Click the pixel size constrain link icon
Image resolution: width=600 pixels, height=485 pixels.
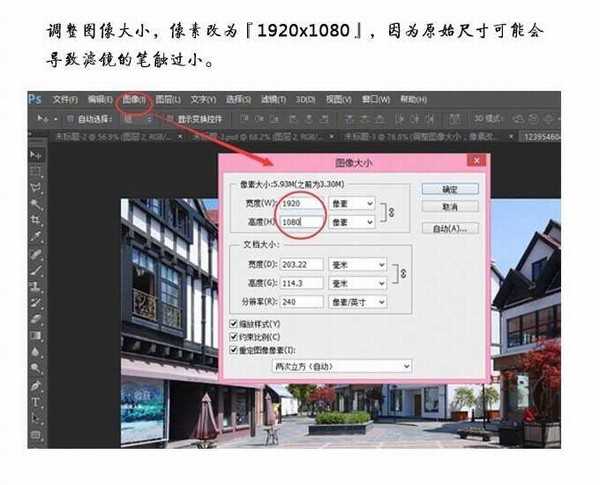point(389,212)
